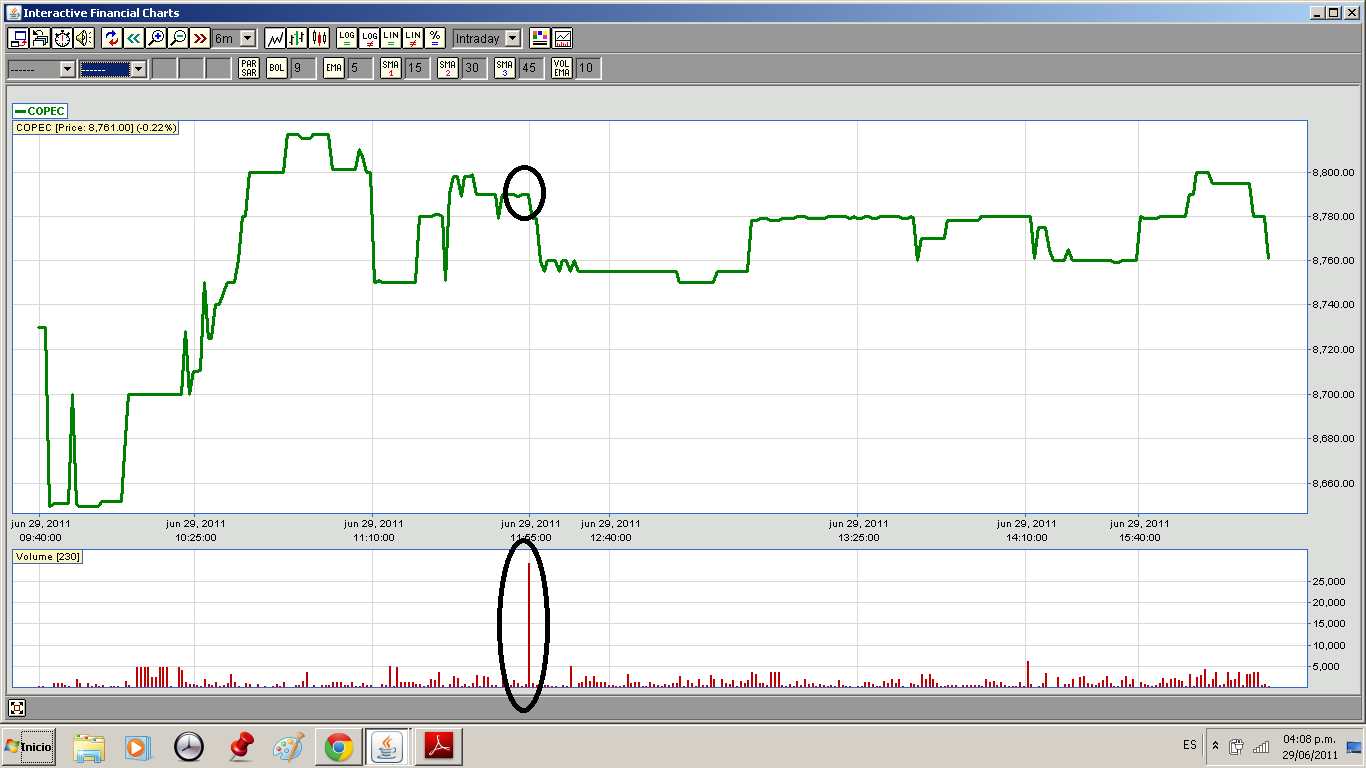The width and height of the screenshot is (1366, 768).
Task: Click the ES language indicator
Action: point(1189,745)
